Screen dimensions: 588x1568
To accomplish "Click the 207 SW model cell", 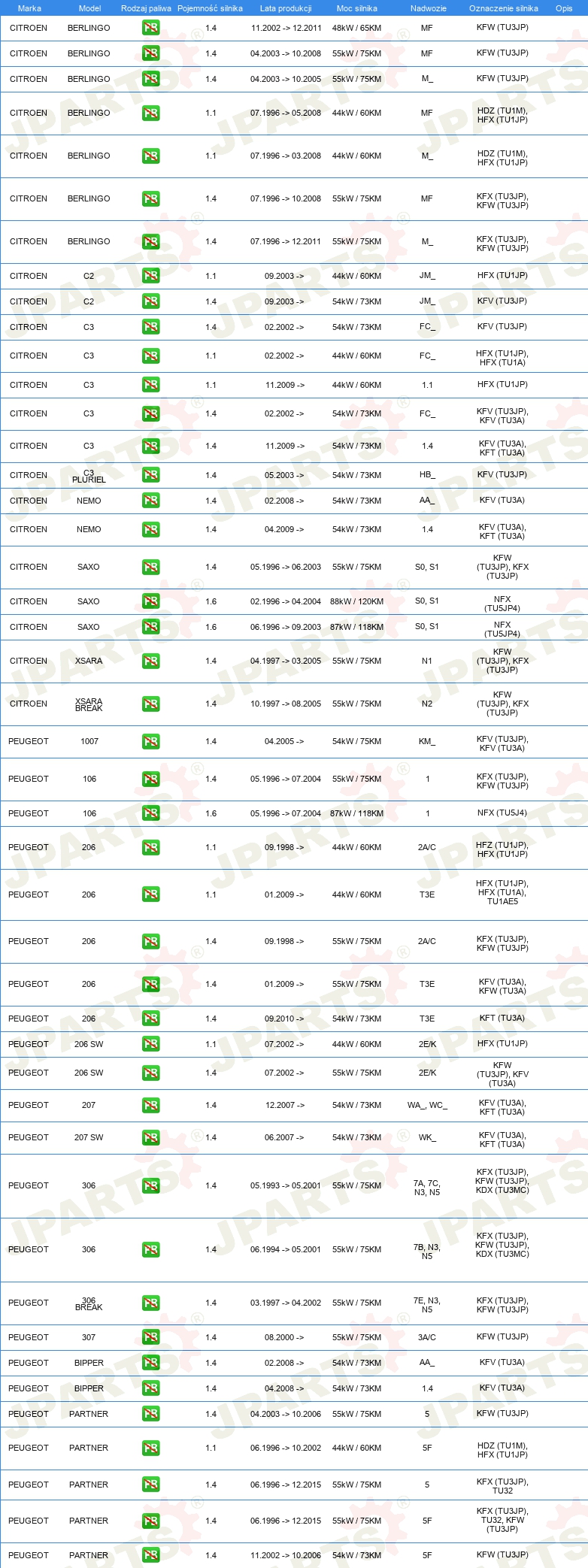I will click(89, 1137).
